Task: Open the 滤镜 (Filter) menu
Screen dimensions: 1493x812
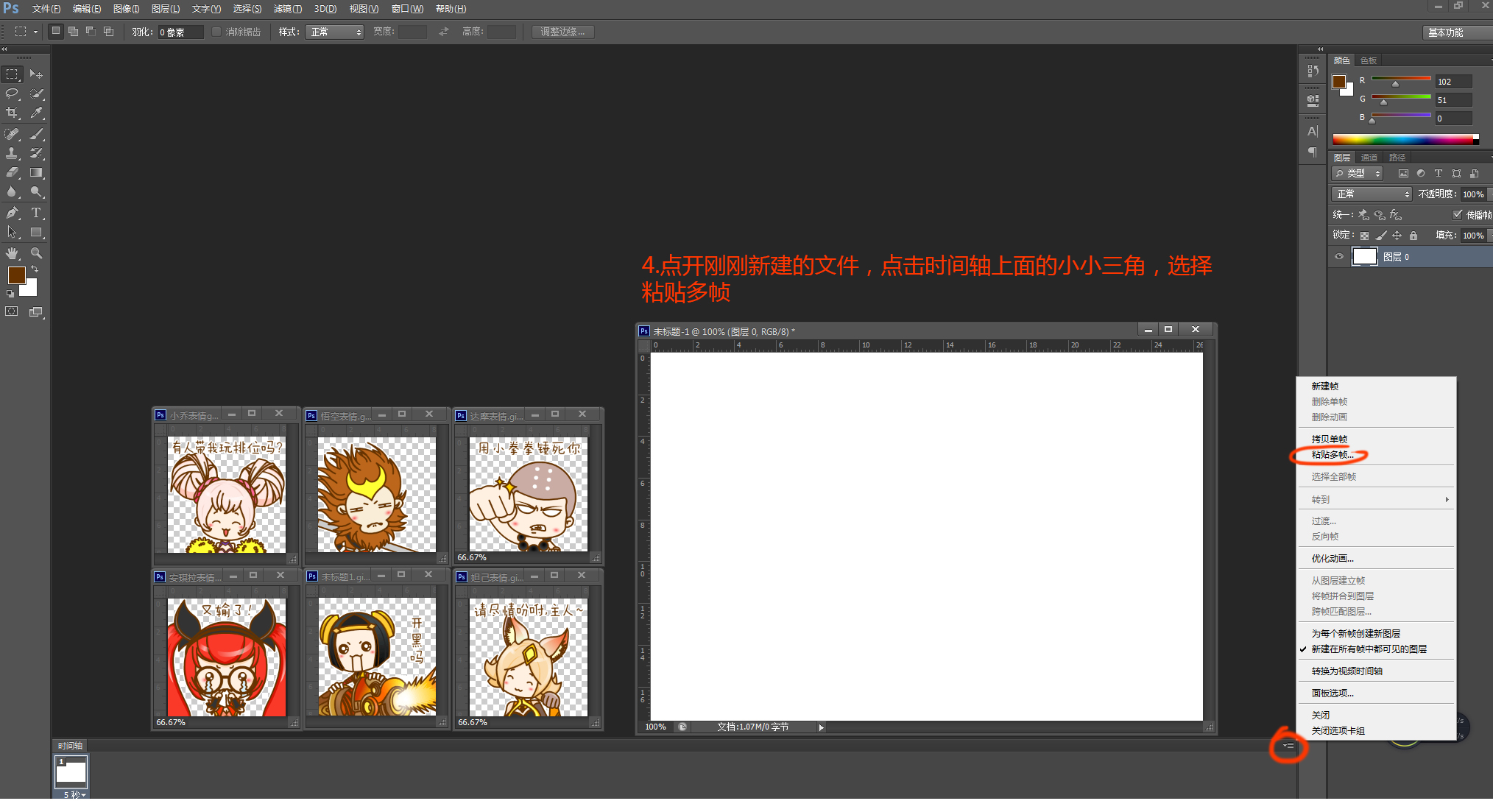Action: point(287,9)
